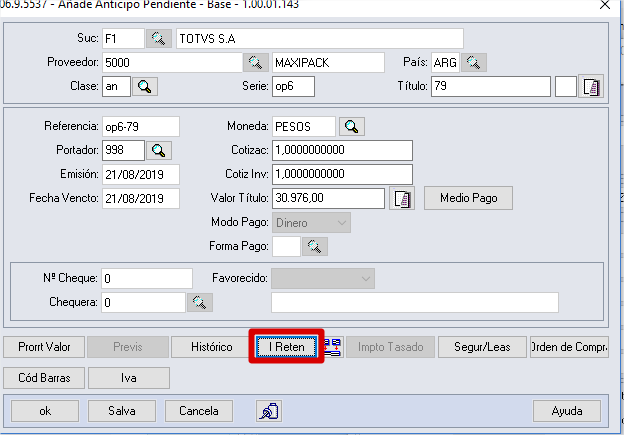The height and width of the screenshot is (435, 624).
Task: Click the Iva button
Action: coord(129,378)
